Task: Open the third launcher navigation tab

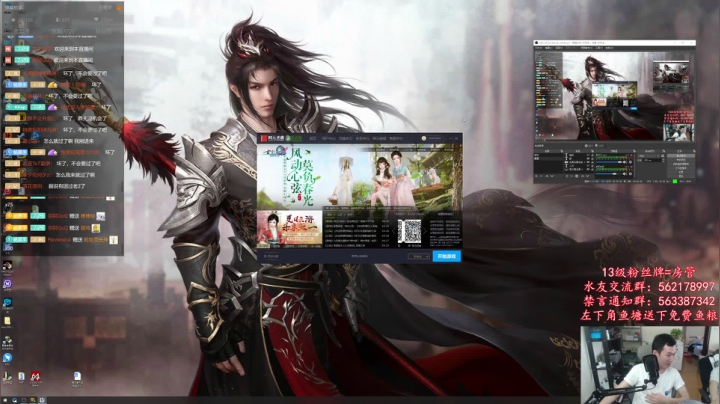Action: click(346, 138)
